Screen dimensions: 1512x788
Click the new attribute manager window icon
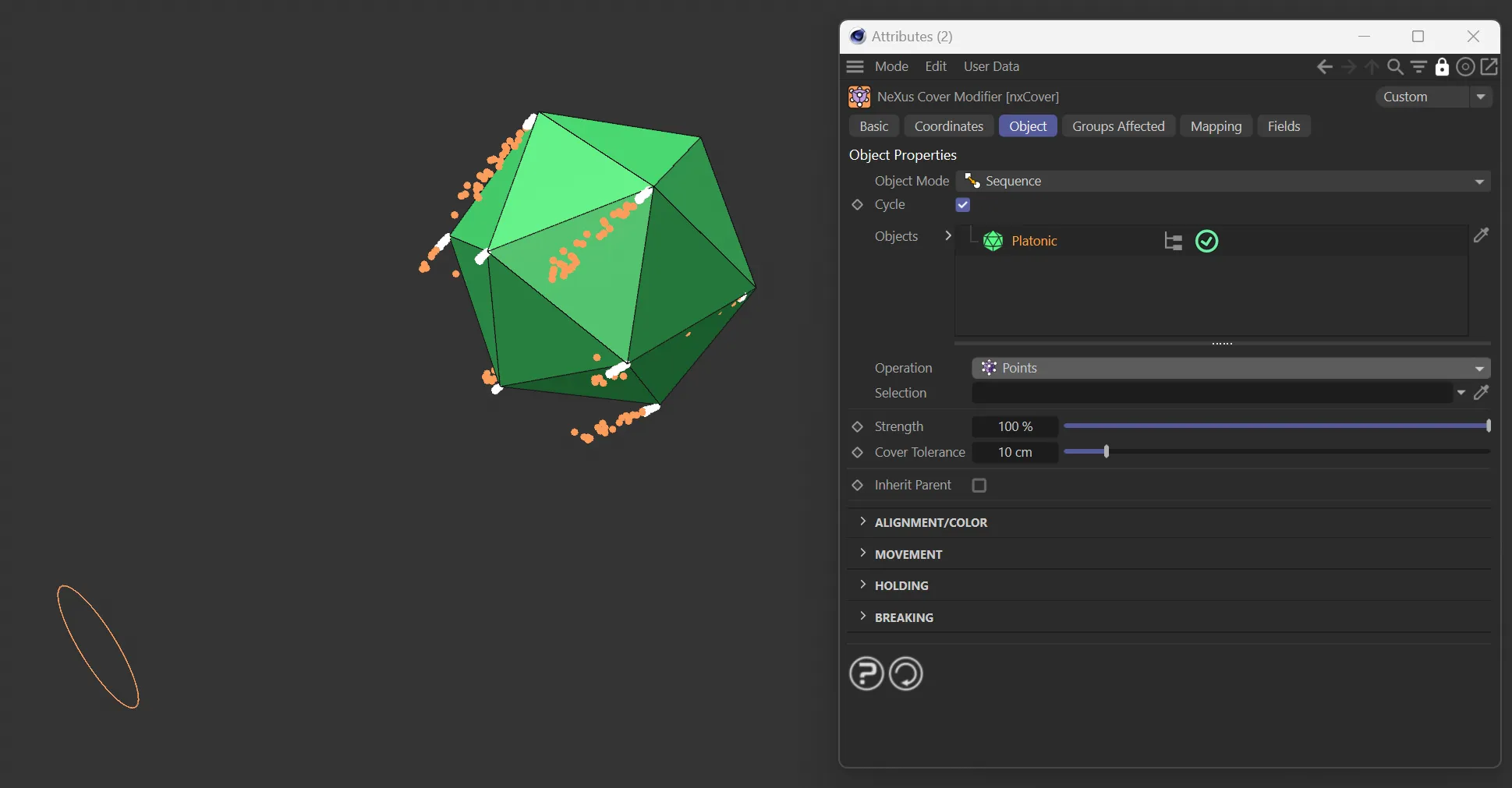(1489, 67)
